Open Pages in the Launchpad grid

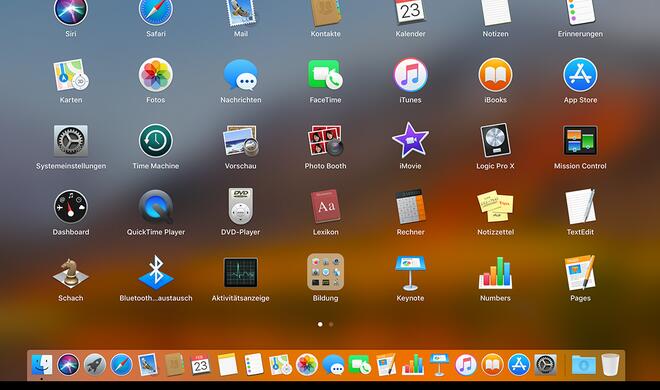580,273
